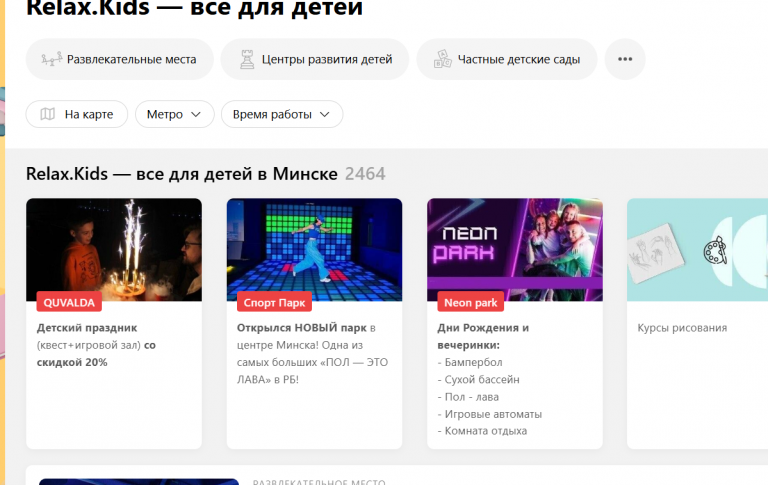Open the Детский праздник со скидкой 20% offer

tap(96, 345)
